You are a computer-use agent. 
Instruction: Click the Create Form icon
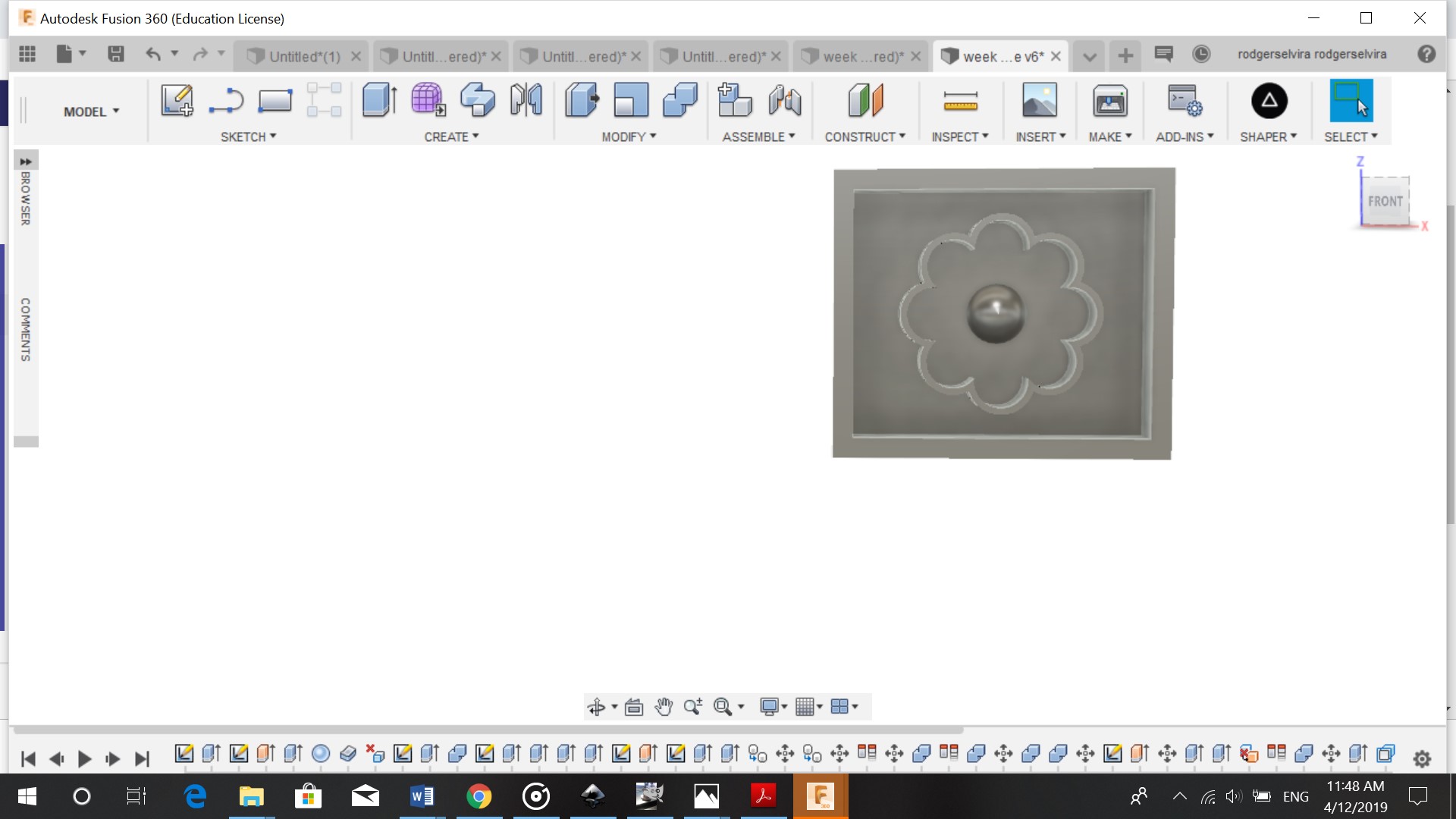(428, 100)
